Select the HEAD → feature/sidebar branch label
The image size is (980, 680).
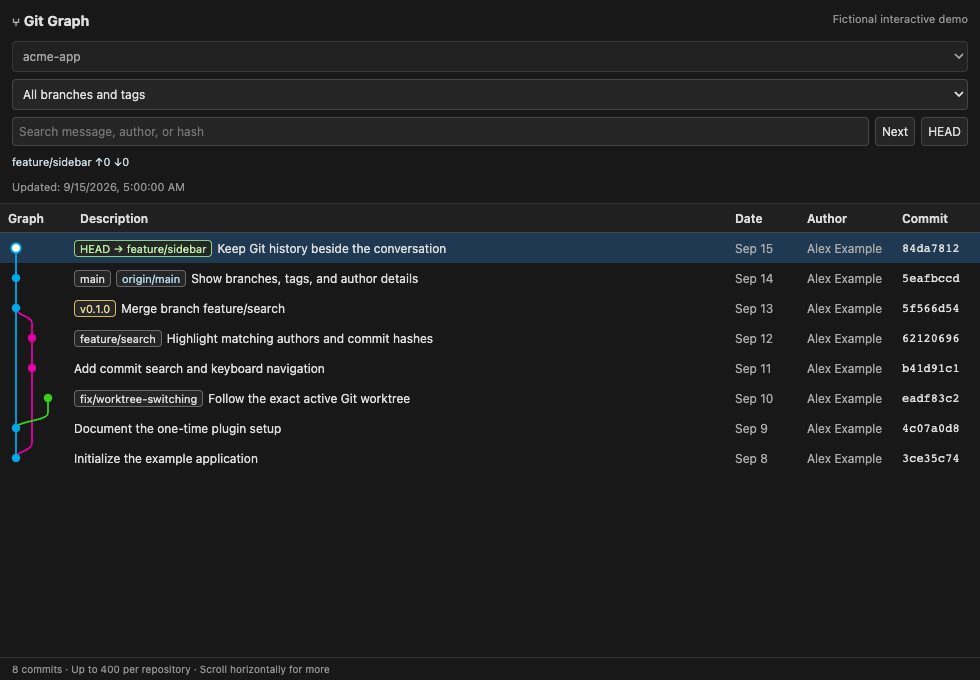142,249
